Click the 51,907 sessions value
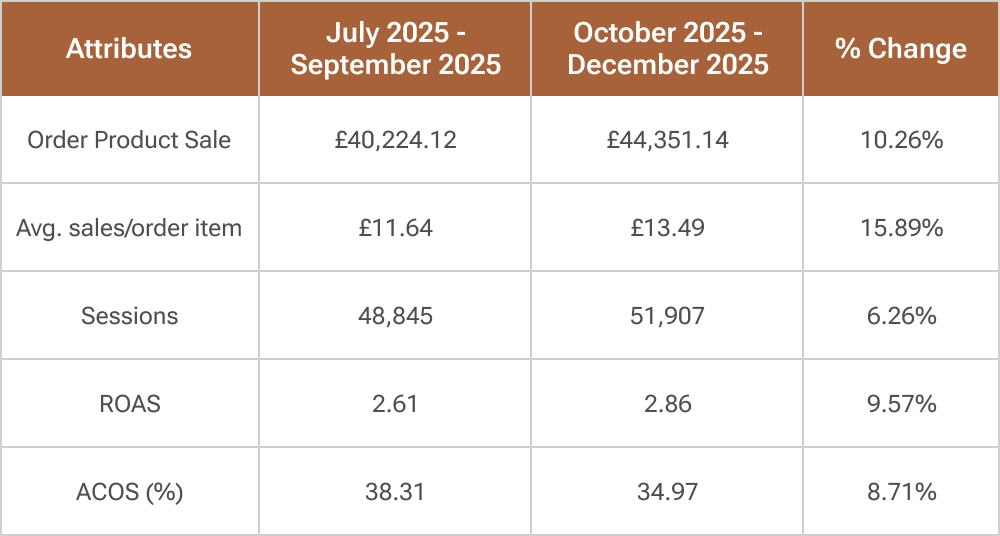This screenshot has height=536, width=1000. [x=667, y=316]
